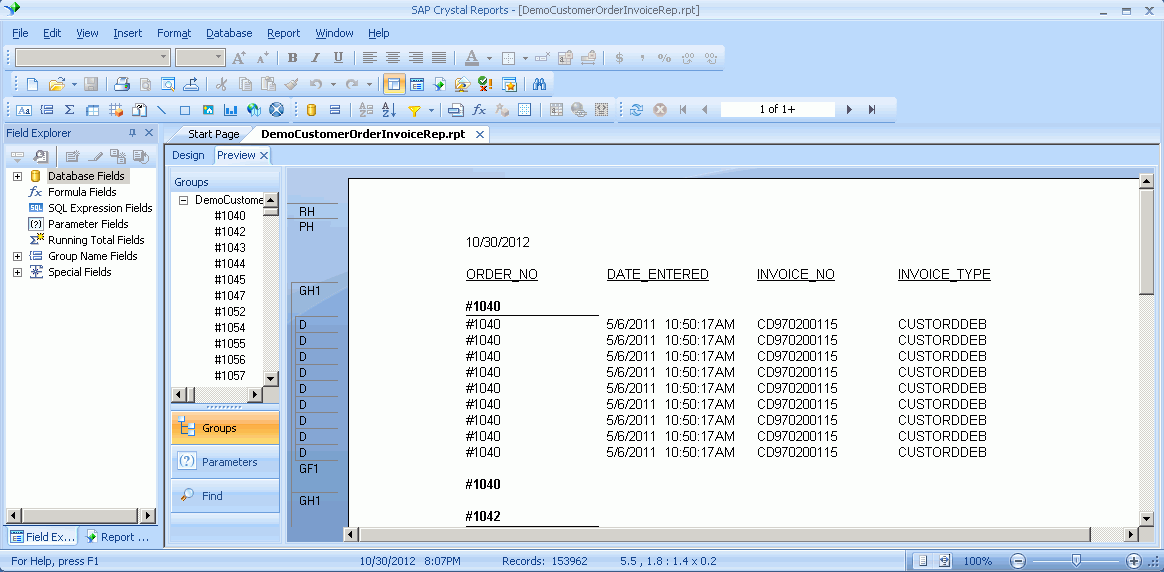Open the Select Expert filter dropdown arrow
The width and height of the screenshot is (1164, 572).
[432, 110]
